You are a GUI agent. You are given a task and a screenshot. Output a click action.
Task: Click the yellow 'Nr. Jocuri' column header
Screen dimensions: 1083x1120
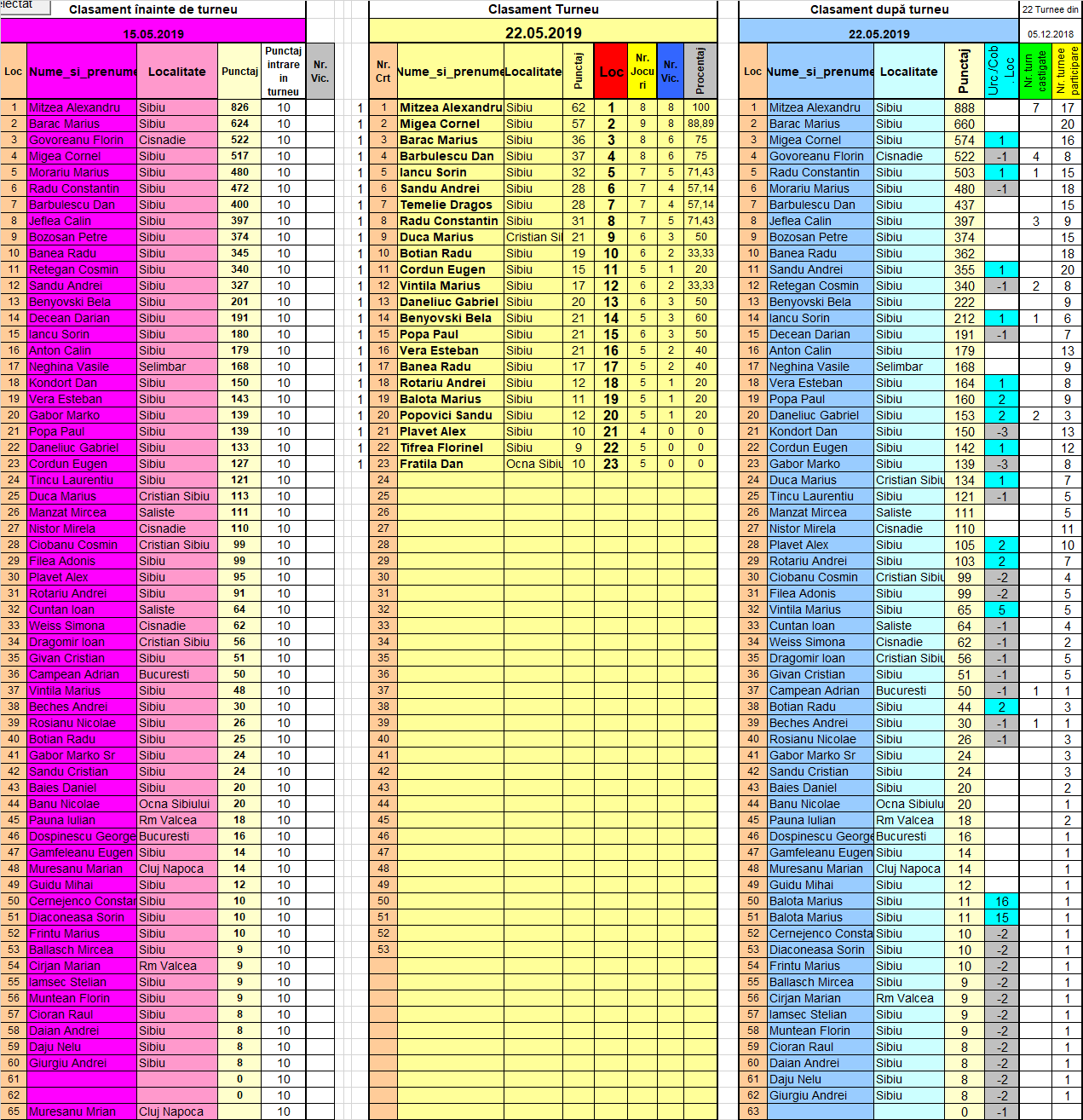click(642, 72)
